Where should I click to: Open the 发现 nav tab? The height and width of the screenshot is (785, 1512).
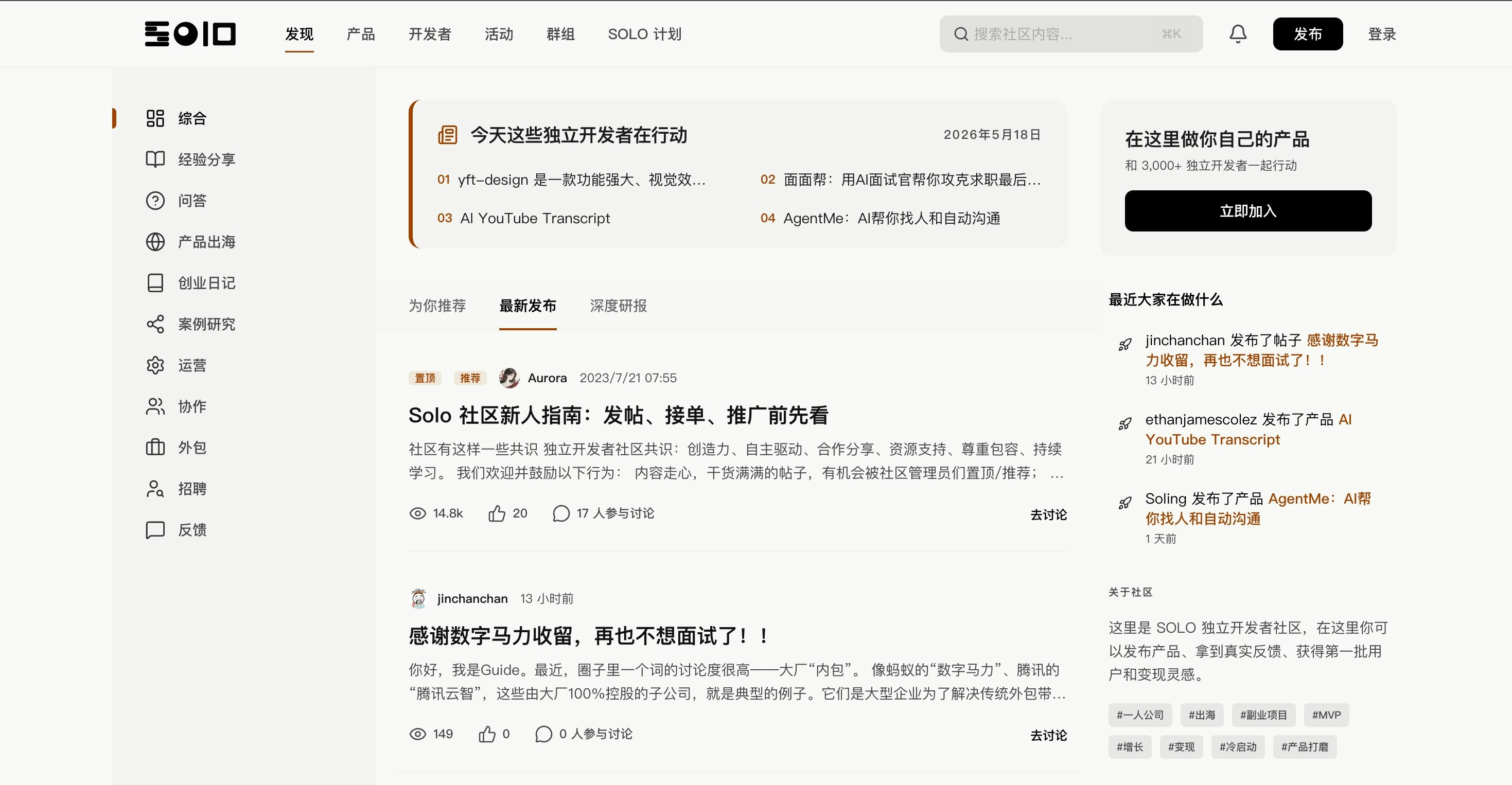tap(300, 34)
